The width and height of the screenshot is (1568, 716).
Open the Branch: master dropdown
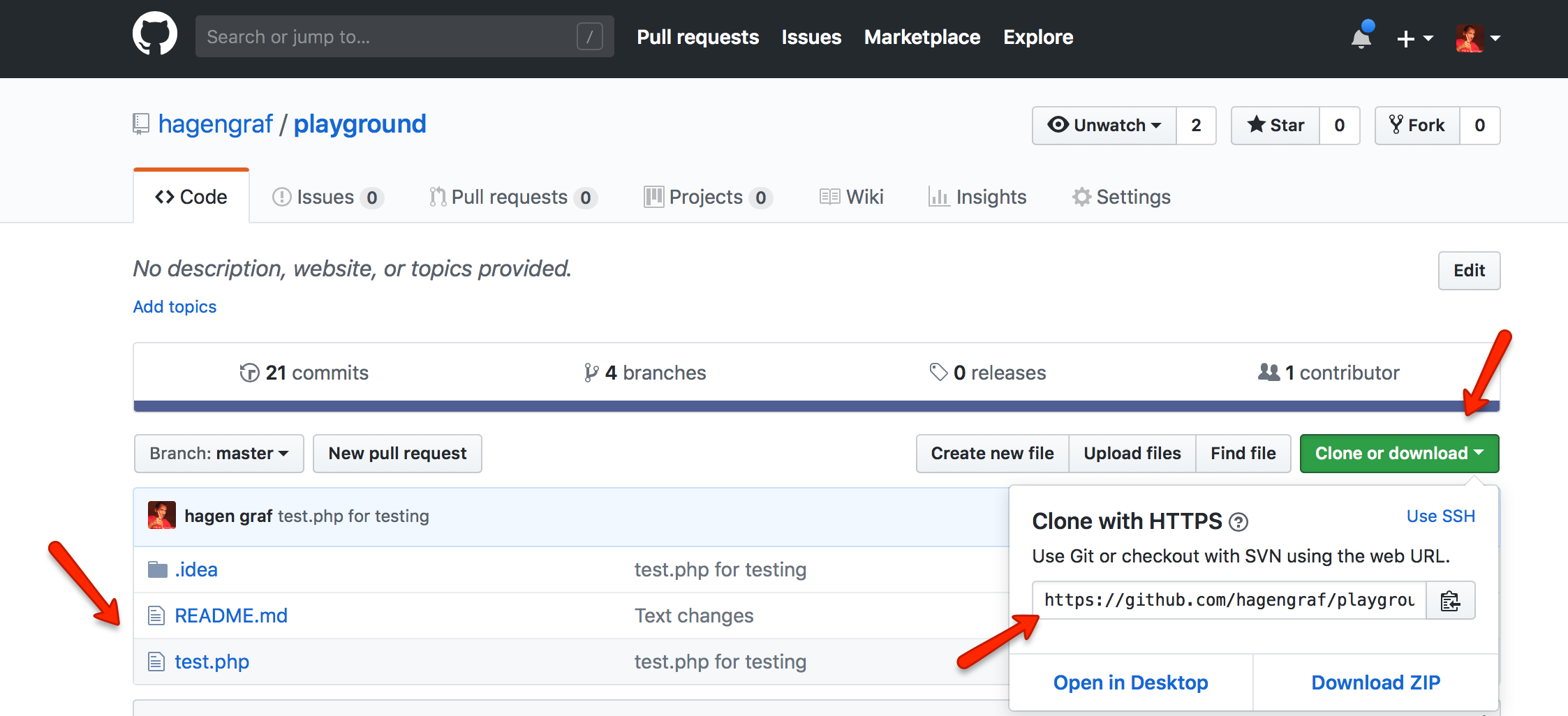[219, 454]
